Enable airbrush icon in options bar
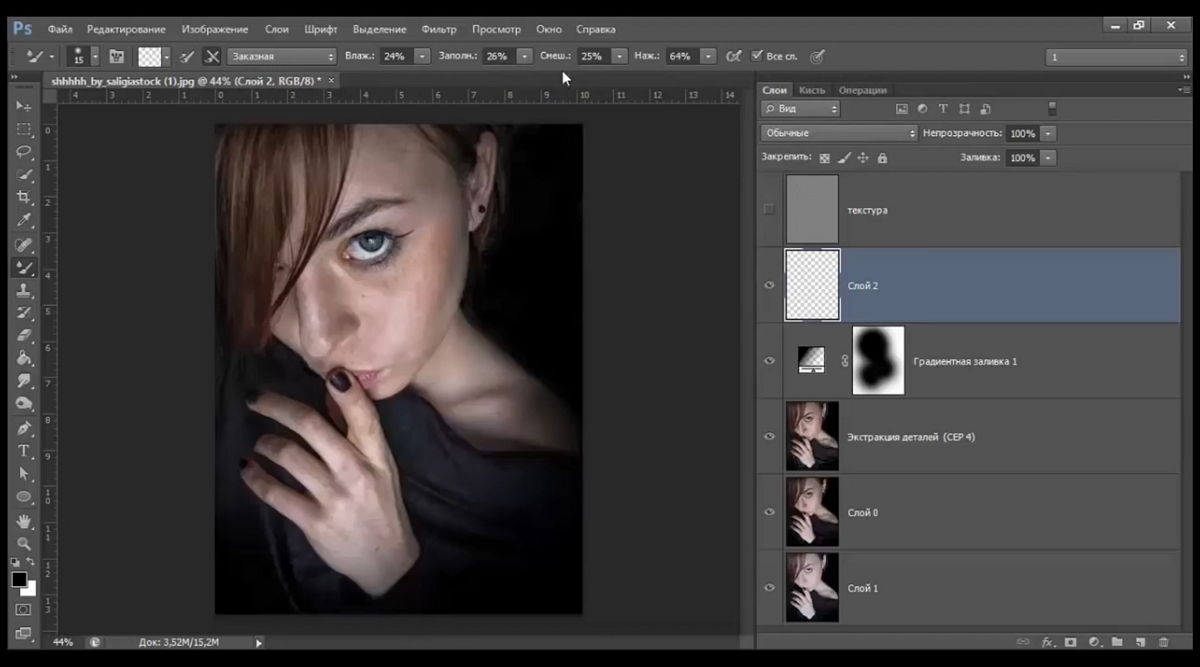The height and width of the screenshot is (667, 1200). click(733, 57)
